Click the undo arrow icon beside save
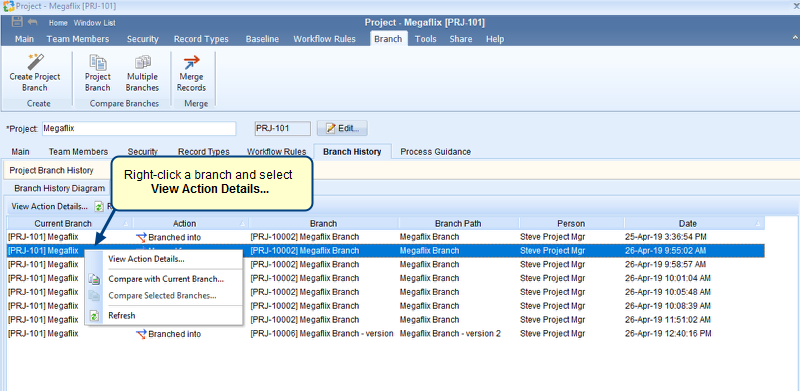 pyautogui.click(x=33, y=22)
